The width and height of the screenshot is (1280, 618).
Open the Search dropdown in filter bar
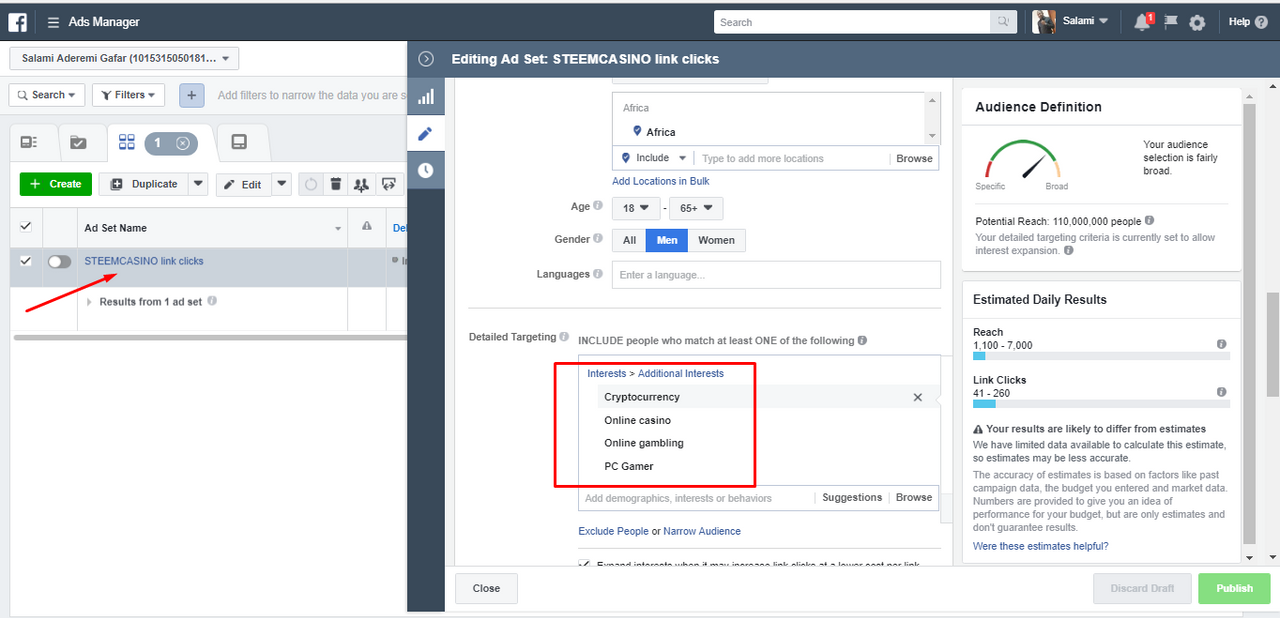click(47, 95)
